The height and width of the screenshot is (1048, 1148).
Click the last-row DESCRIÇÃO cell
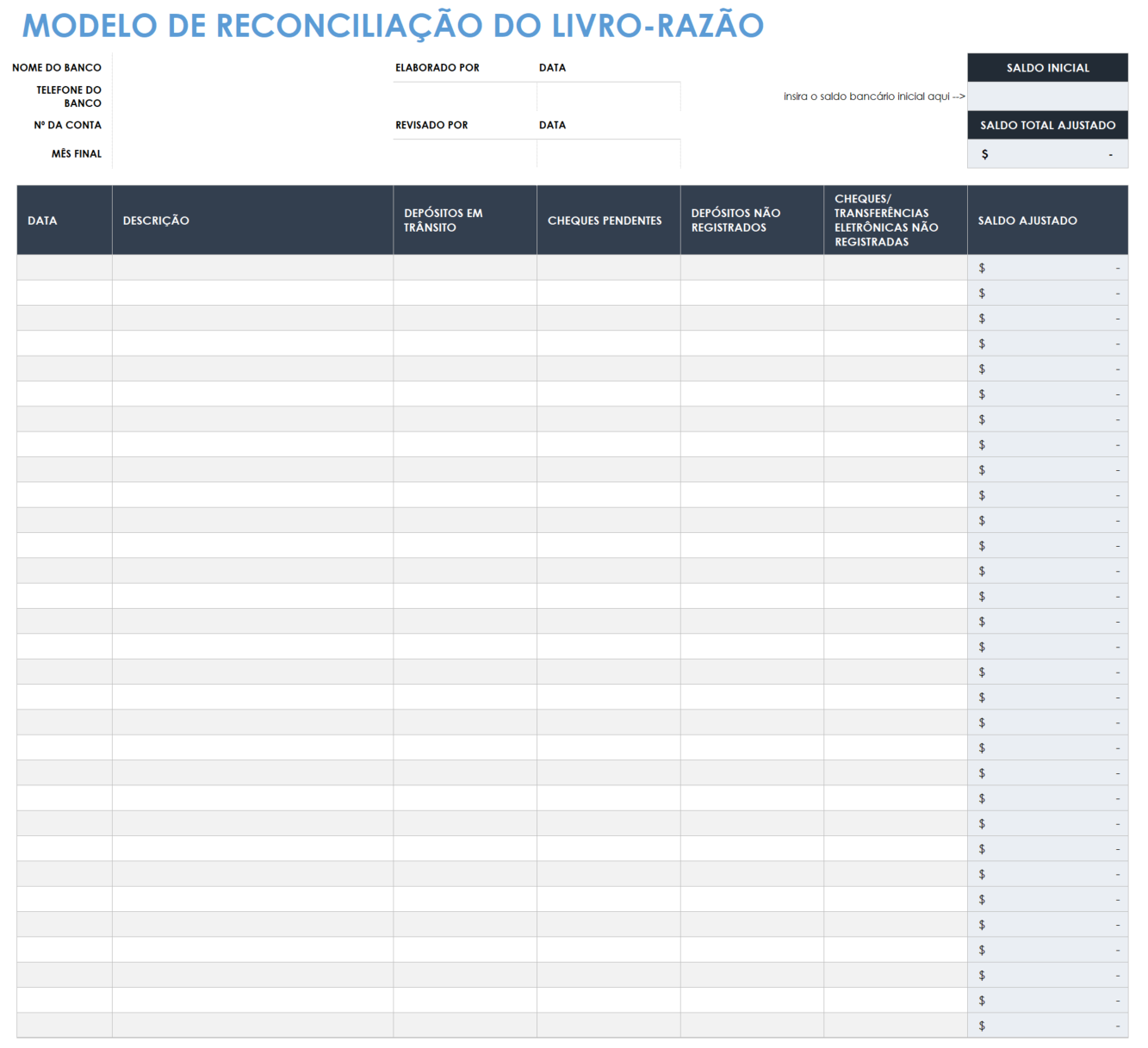[x=252, y=1026]
